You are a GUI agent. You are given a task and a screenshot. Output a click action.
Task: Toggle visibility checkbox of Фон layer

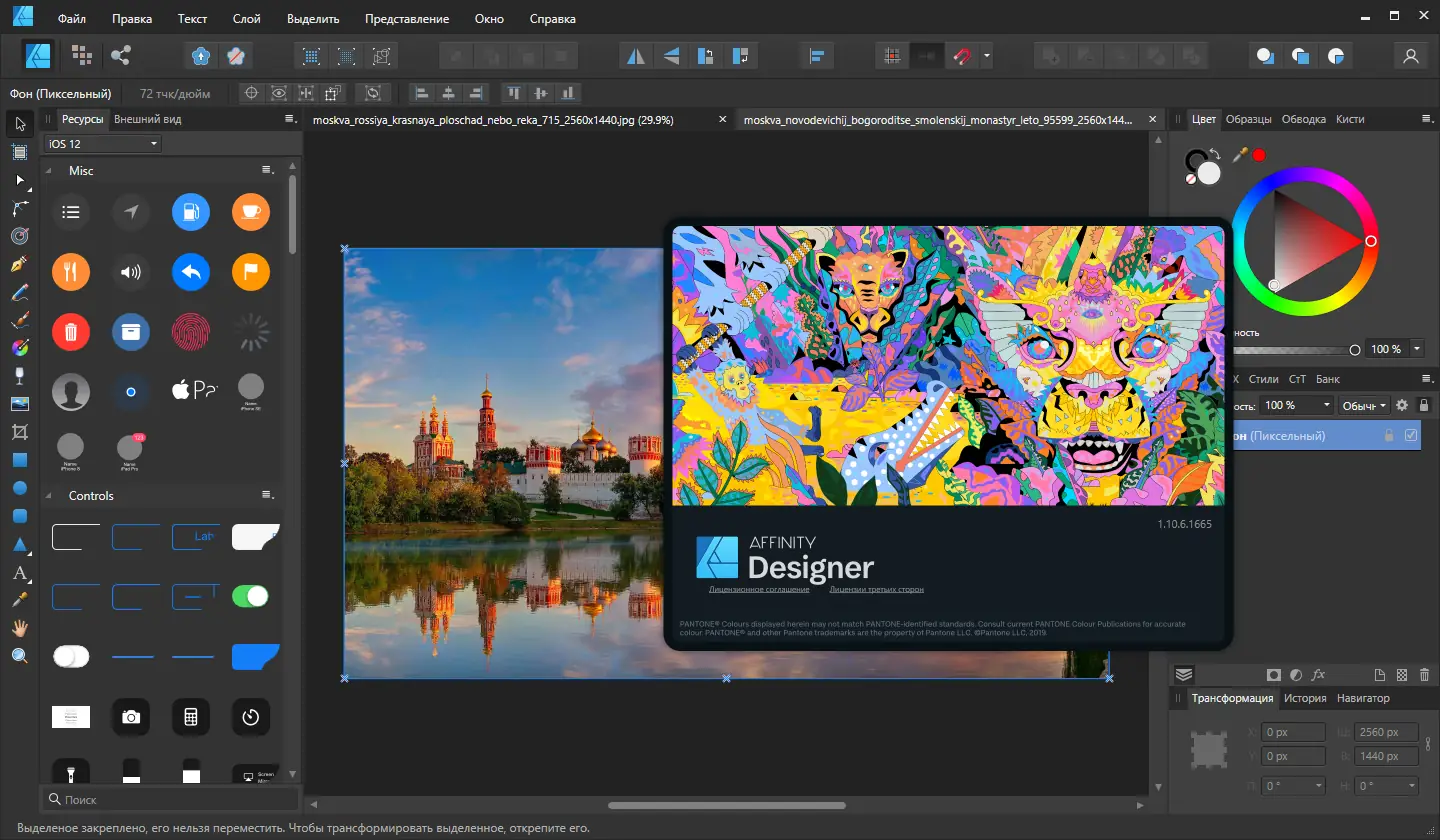(1411, 436)
